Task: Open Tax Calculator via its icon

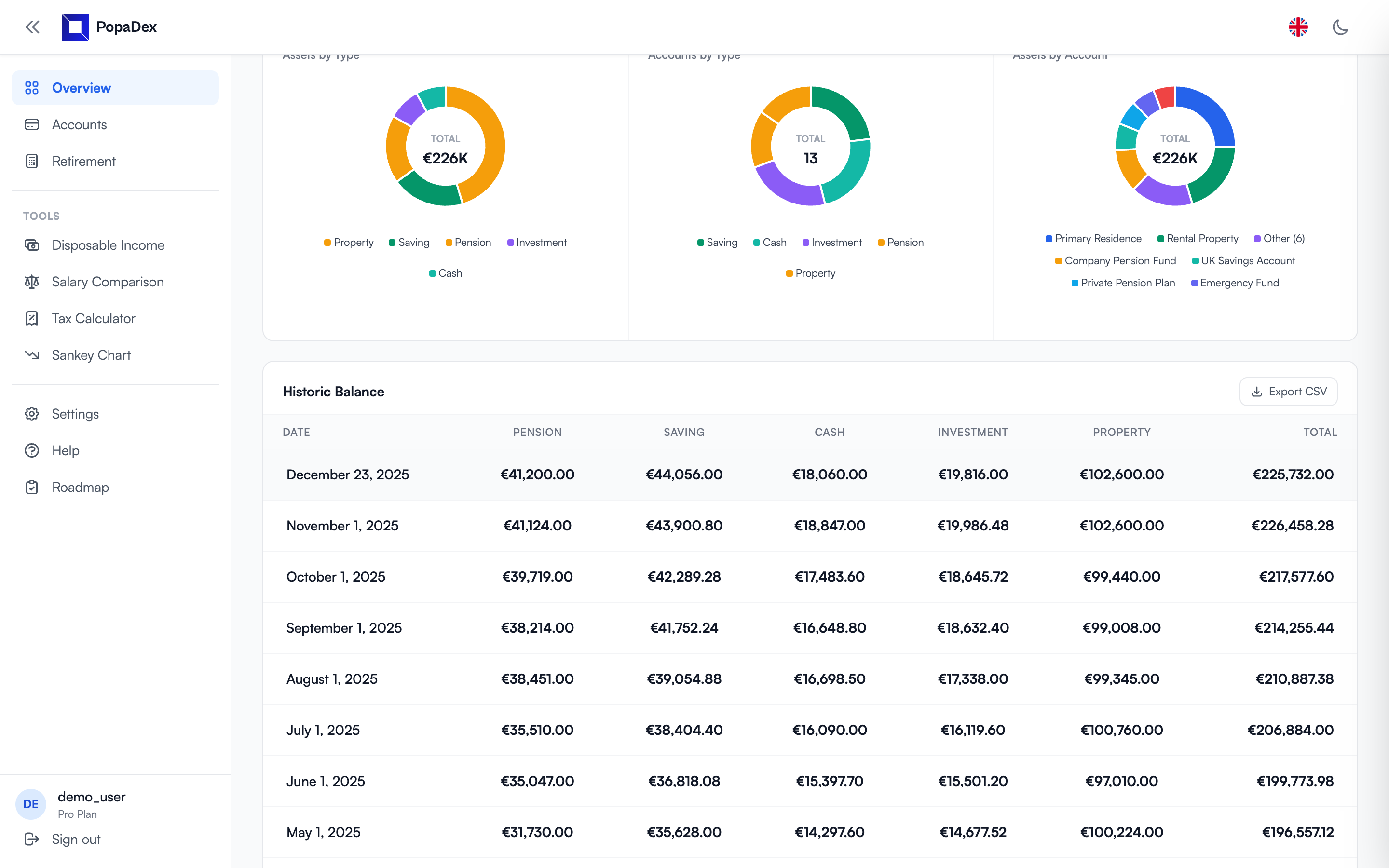Action: (32, 318)
